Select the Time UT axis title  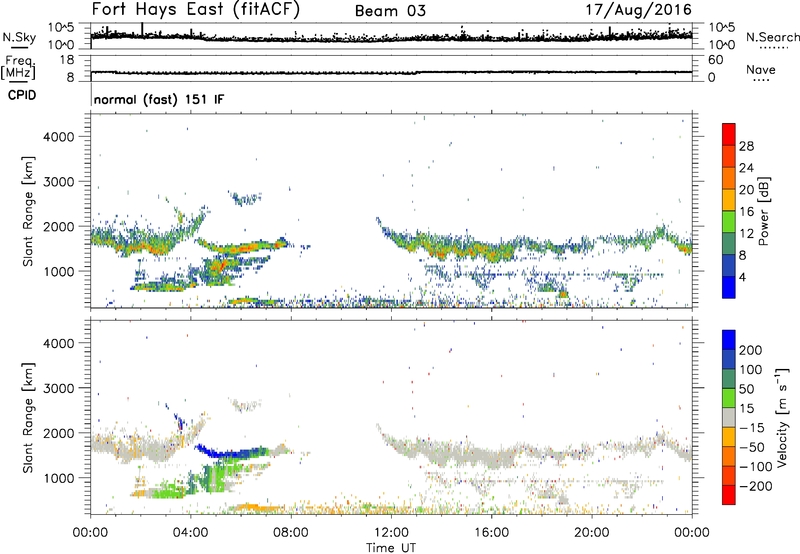pyautogui.click(x=391, y=548)
